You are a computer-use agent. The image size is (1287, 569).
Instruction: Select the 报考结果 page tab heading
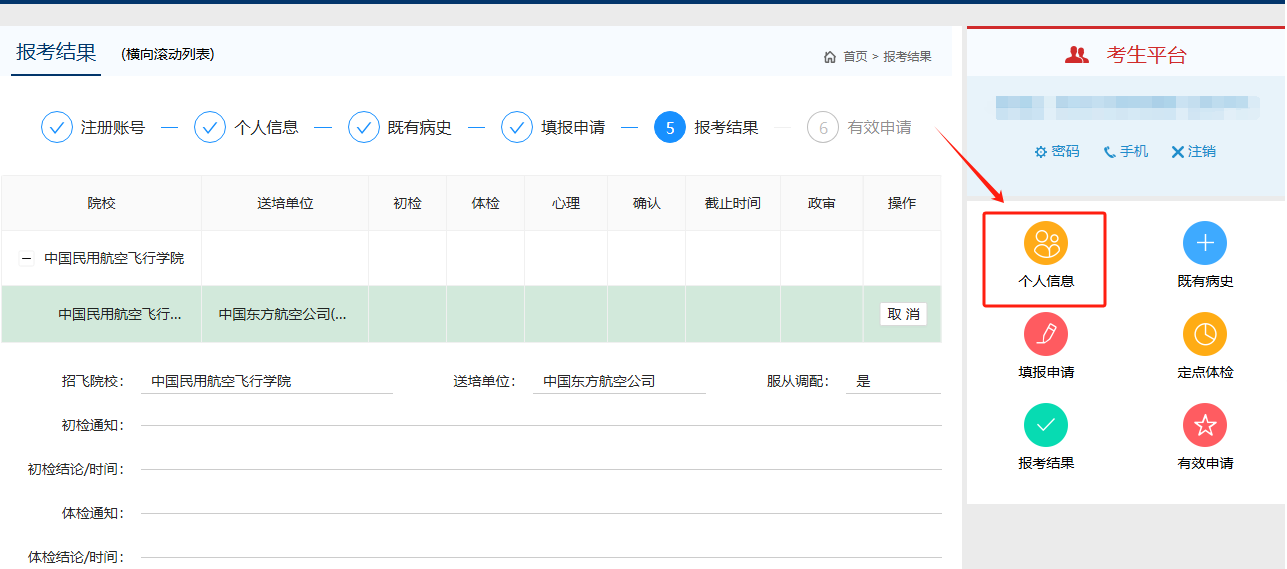tap(57, 53)
